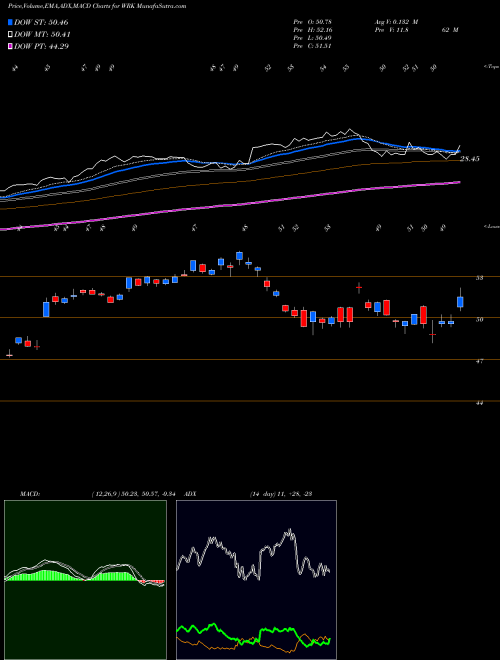Select the DOW ST: 50.46 label

coord(41,22)
